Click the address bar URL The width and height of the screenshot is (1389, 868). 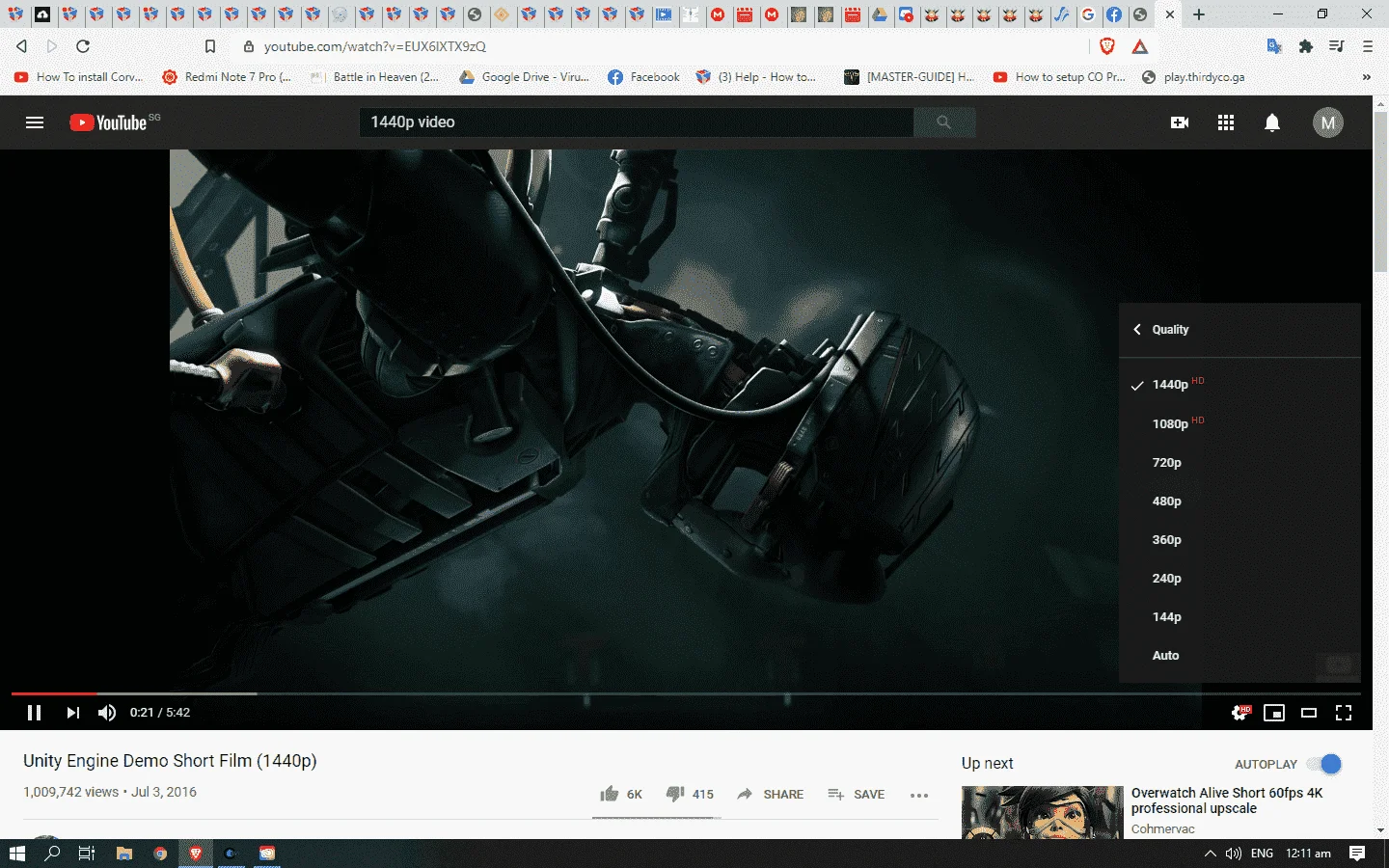click(375, 46)
